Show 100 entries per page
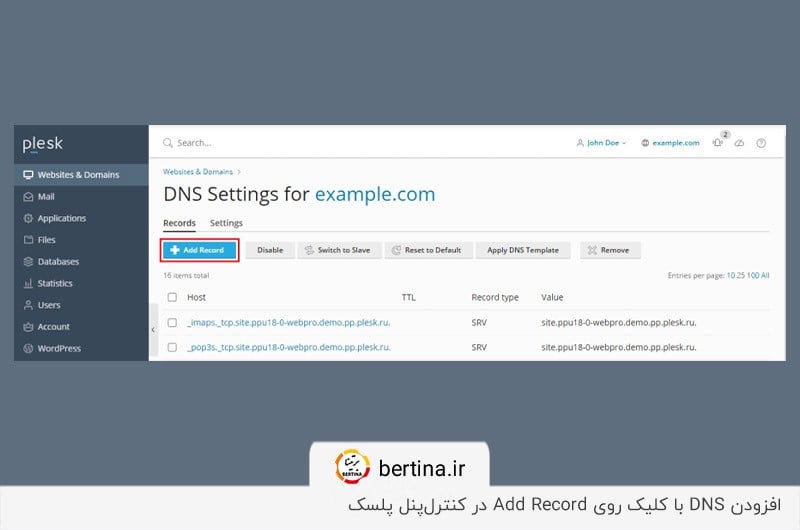Image resolution: width=800 pixels, height=530 pixels. point(753,275)
